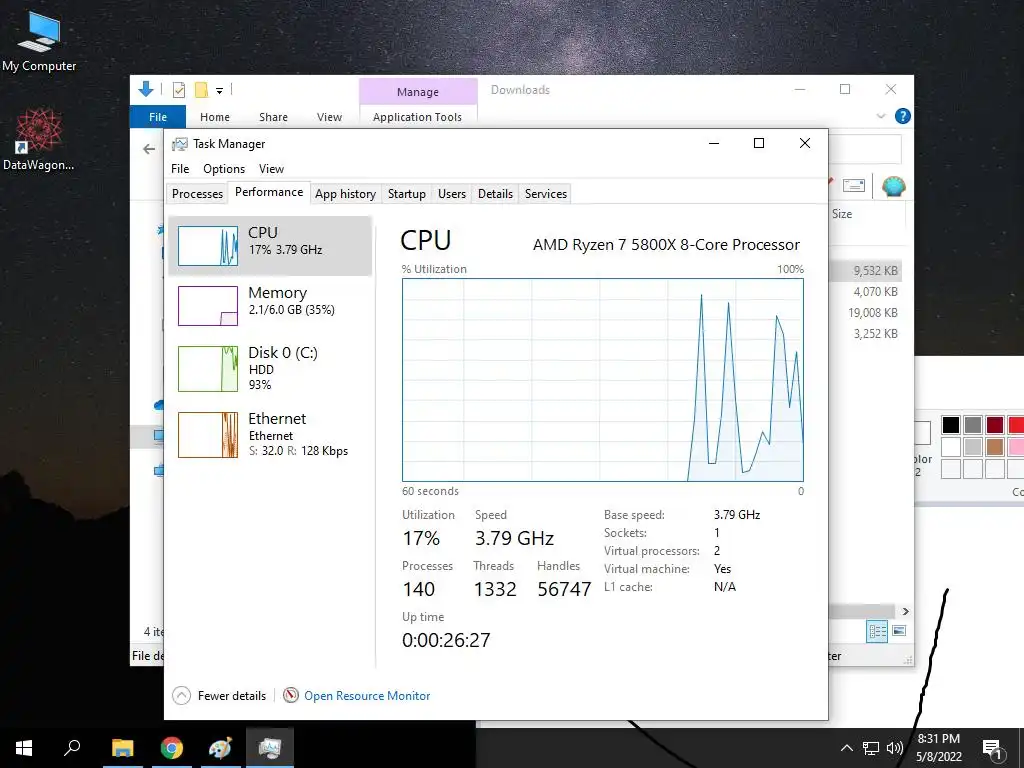Open Resource Monitor link
Viewport: 1024px width, 768px height.
coord(367,696)
